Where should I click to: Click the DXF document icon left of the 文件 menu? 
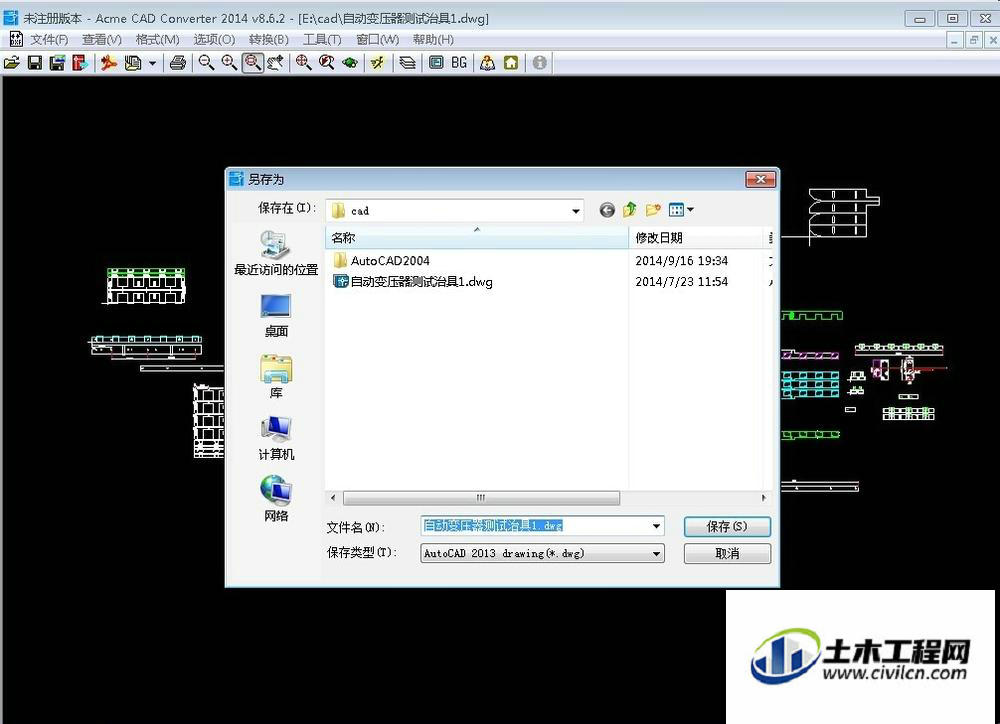tap(15, 40)
